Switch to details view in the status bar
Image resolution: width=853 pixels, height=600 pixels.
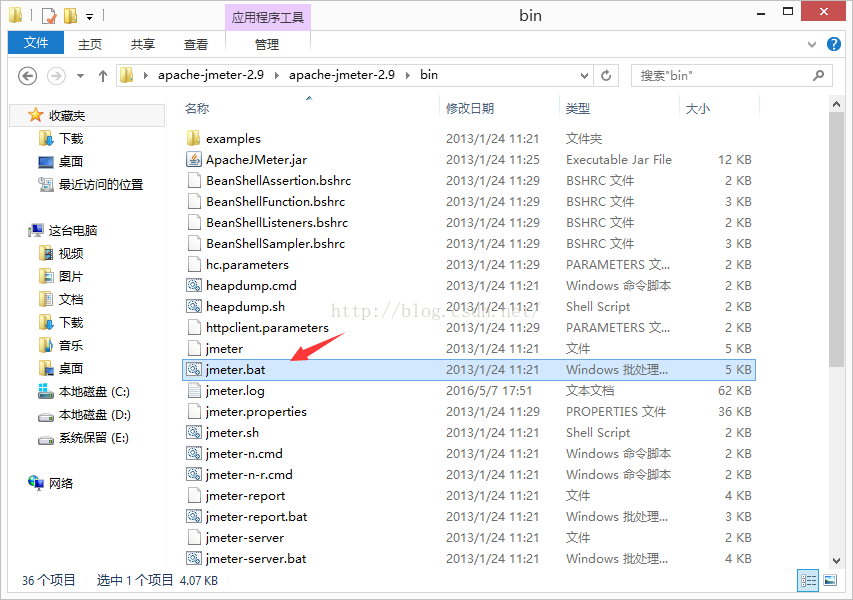coord(808,580)
